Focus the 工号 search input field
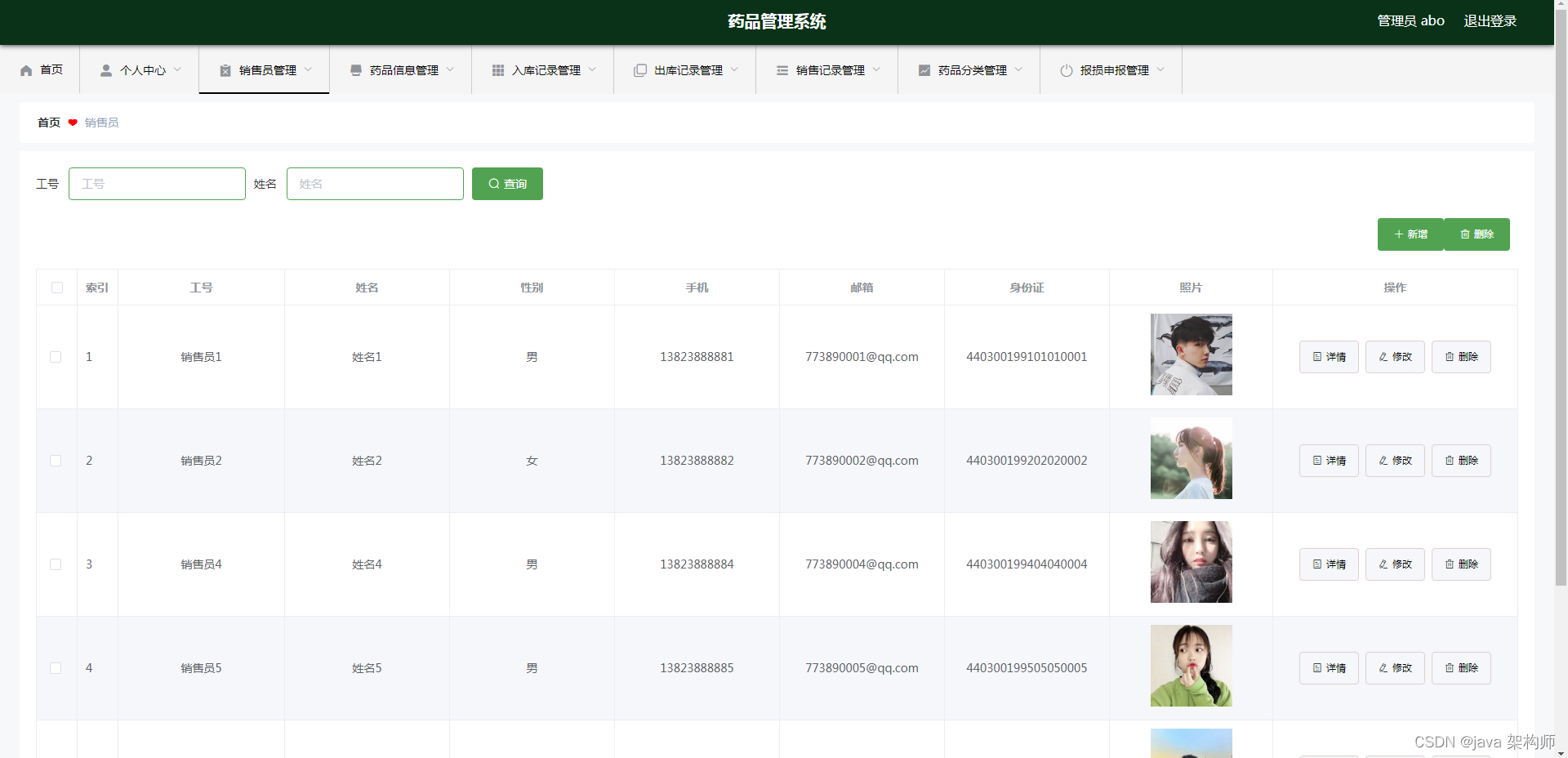Screen dimensions: 1568x758 157,184
